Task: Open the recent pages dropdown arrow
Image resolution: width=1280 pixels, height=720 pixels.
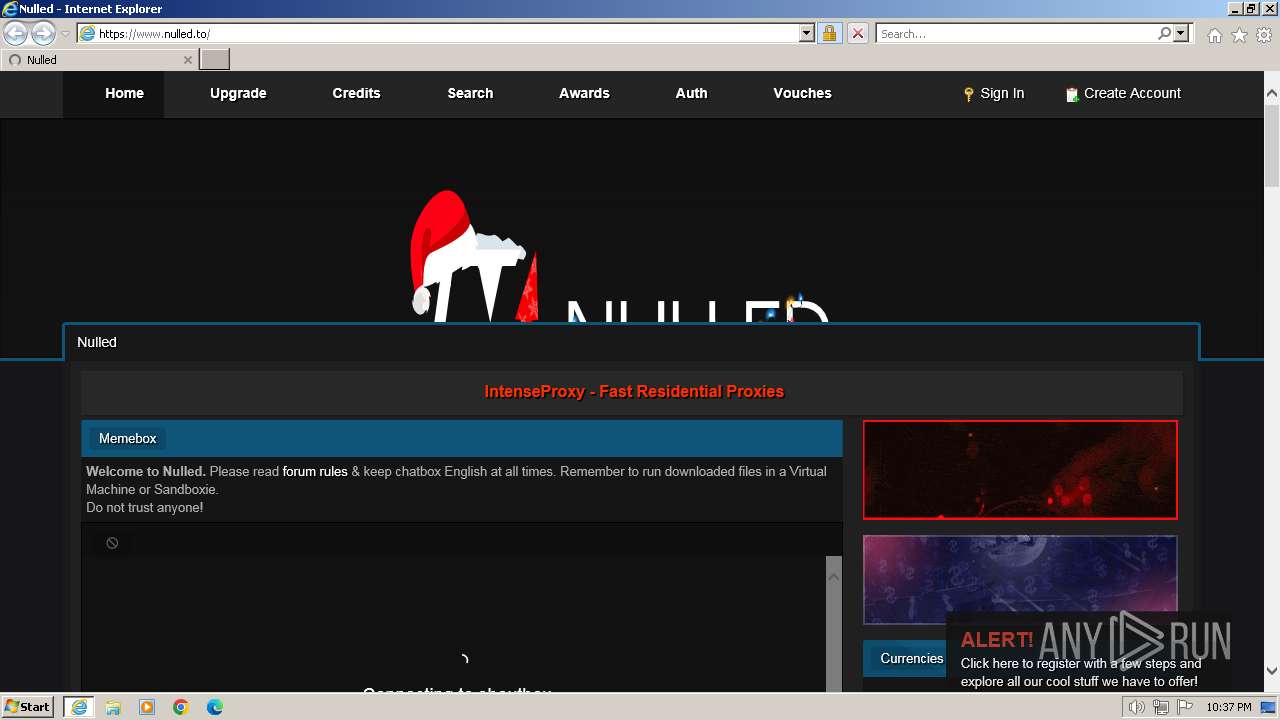Action: coord(65,34)
